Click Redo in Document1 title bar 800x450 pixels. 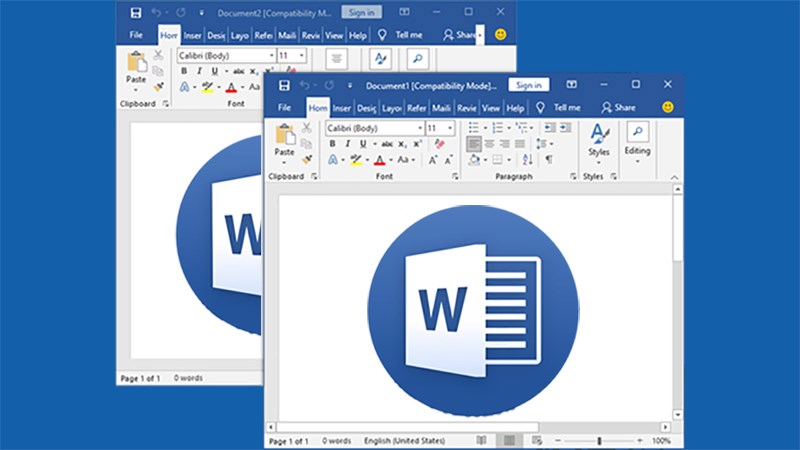point(329,85)
